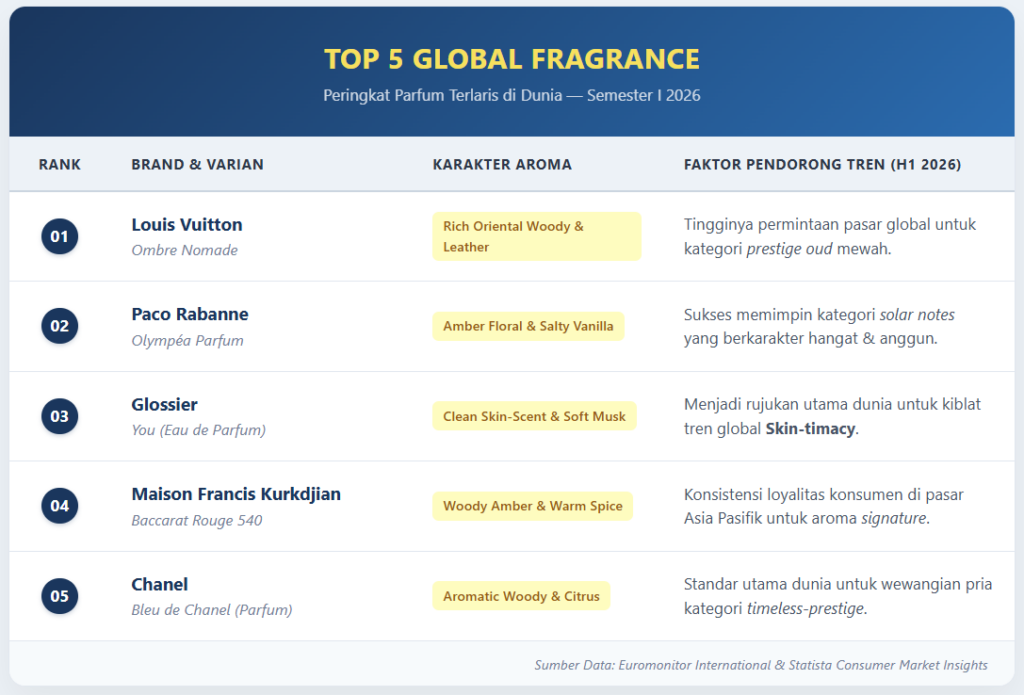Image resolution: width=1024 pixels, height=695 pixels.
Task: Click the rank 03 badge
Action: point(59,416)
